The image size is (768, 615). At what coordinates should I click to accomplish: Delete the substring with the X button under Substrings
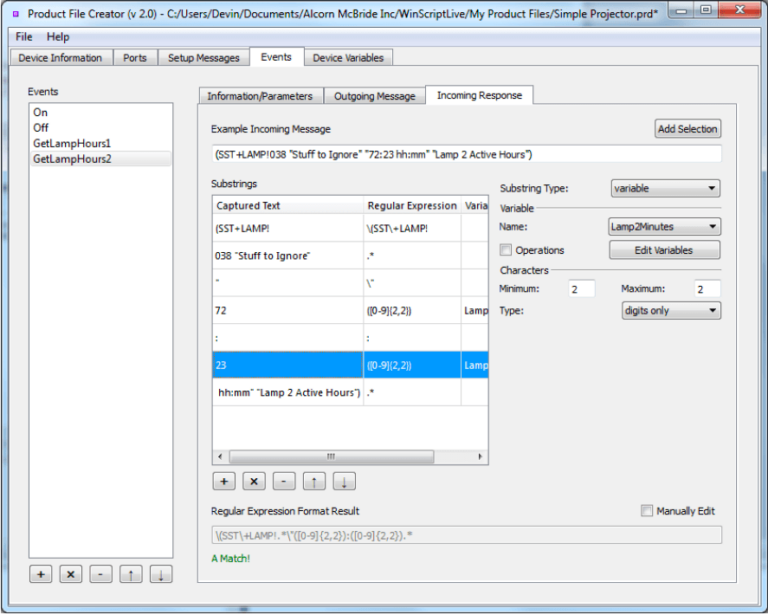coord(254,481)
